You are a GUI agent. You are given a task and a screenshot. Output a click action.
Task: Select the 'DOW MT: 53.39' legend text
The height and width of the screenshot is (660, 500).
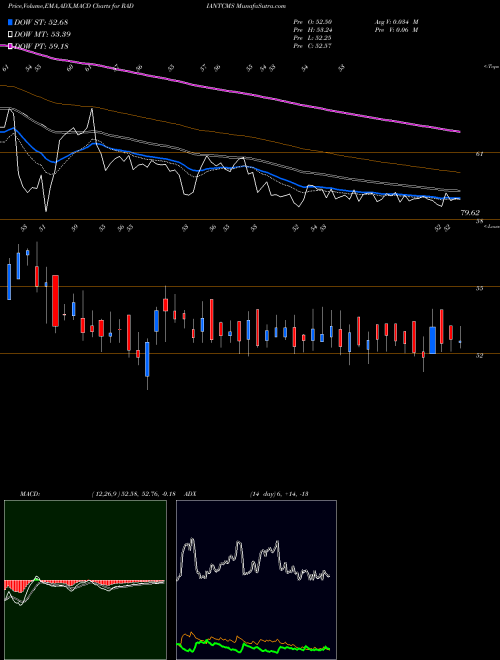[x=43, y=35]
